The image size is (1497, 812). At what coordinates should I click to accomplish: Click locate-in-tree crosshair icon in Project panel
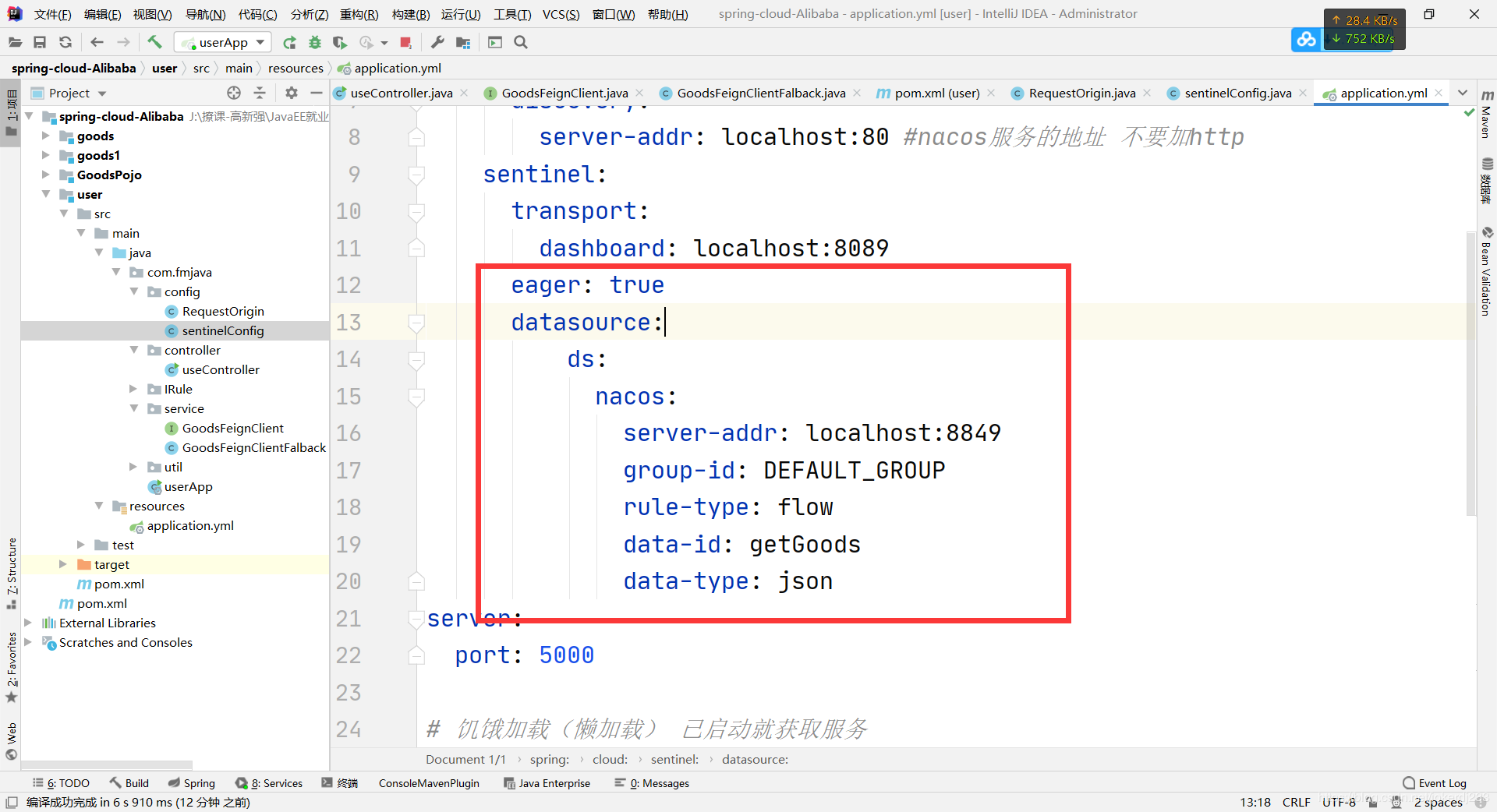(x=234, y=93)
